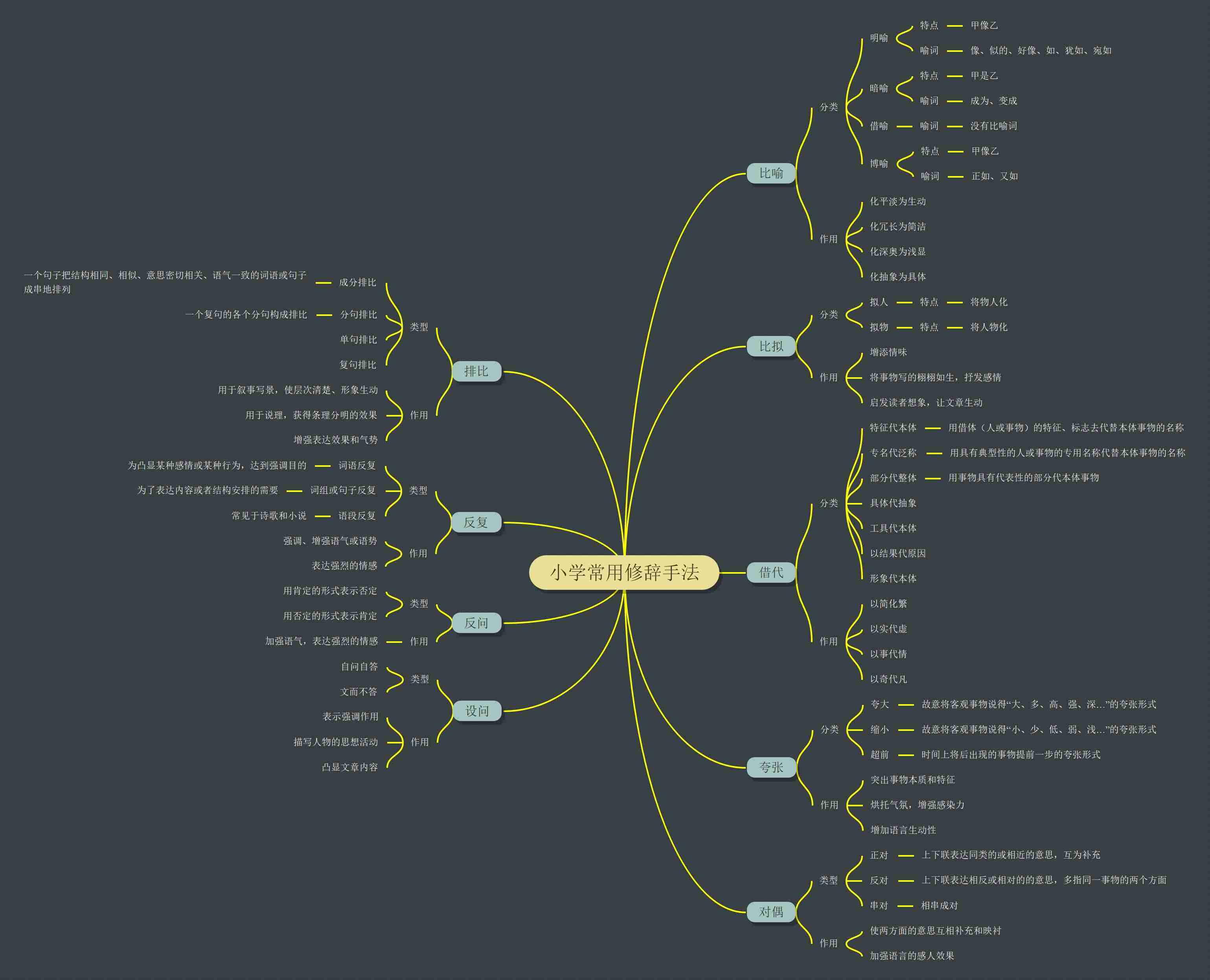1210x980 pixels.
Task: Click the 以简化繁 node
Action: [x=888, y=604]
